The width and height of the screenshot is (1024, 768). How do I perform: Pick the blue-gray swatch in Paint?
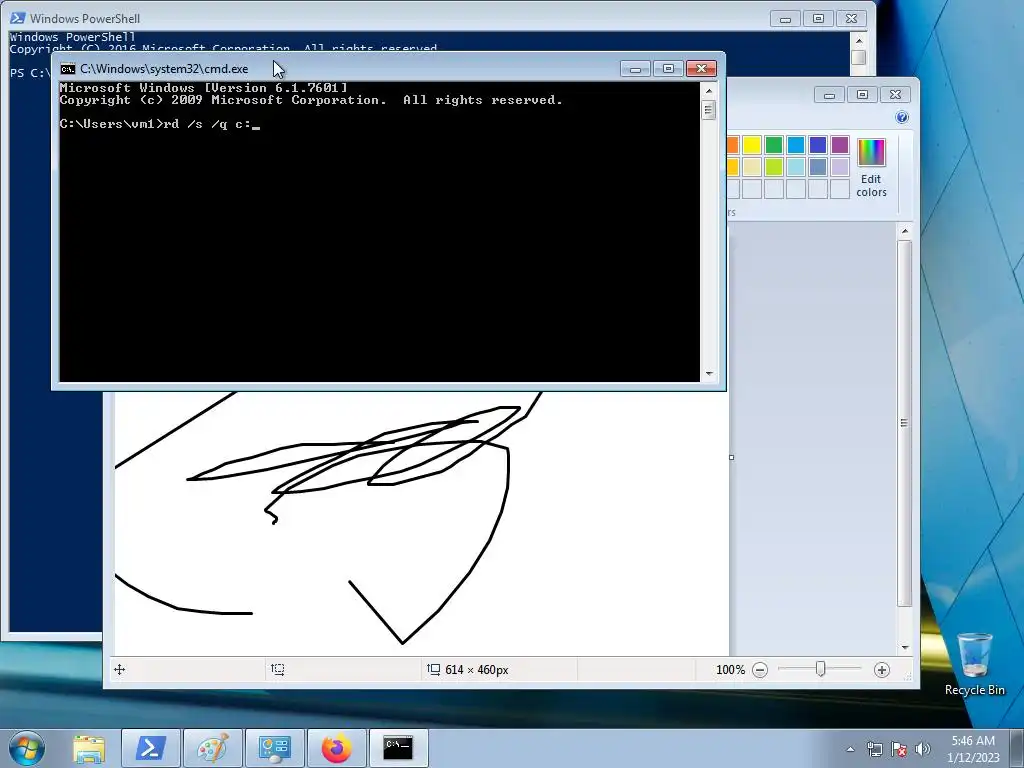pyautogui.click(x=818, y=167)
